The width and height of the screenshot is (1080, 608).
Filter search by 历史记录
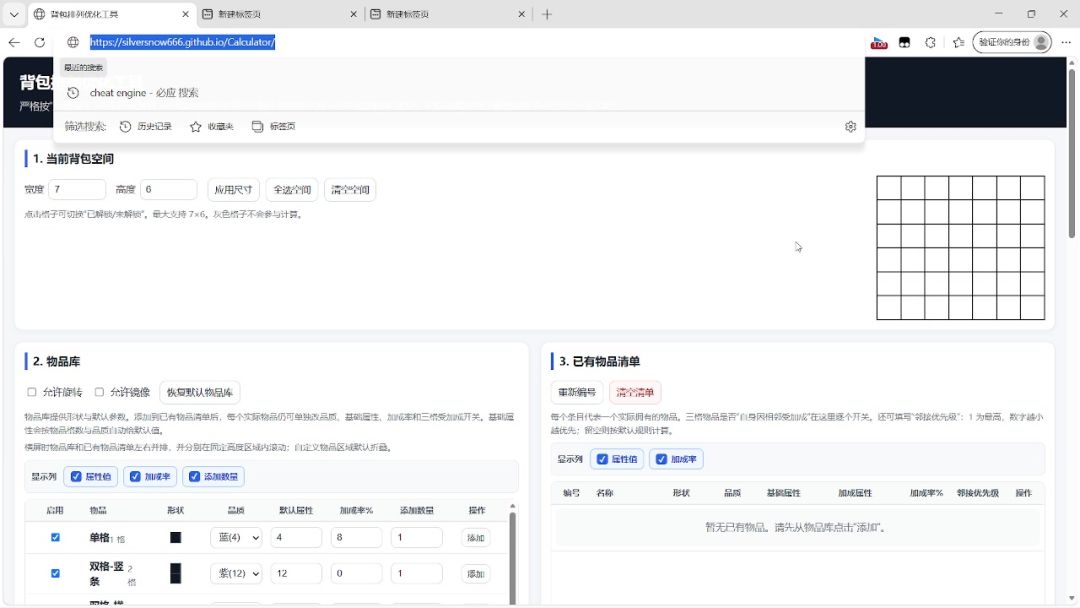[145, 126]
